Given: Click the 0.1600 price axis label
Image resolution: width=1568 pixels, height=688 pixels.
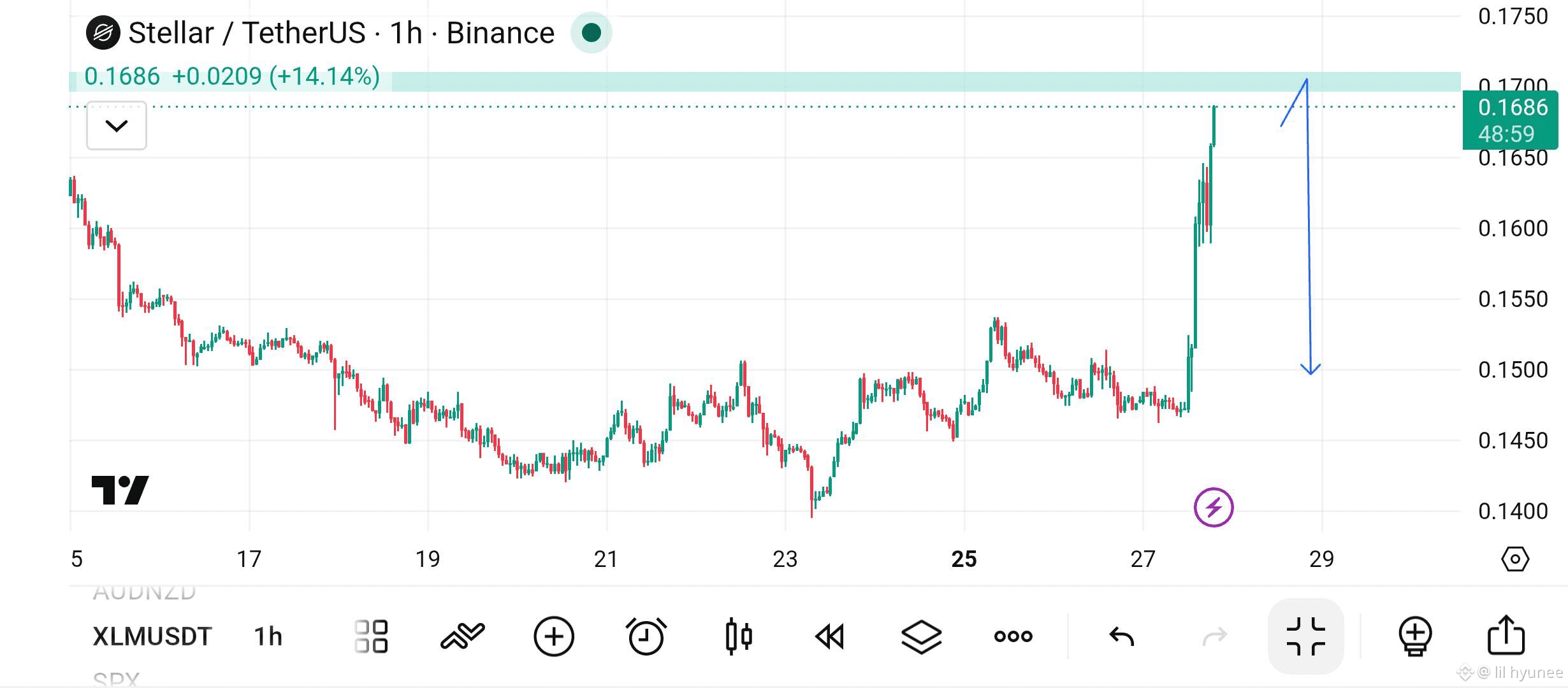Looking at the screenshot, I should click(x=1513, y=229).
